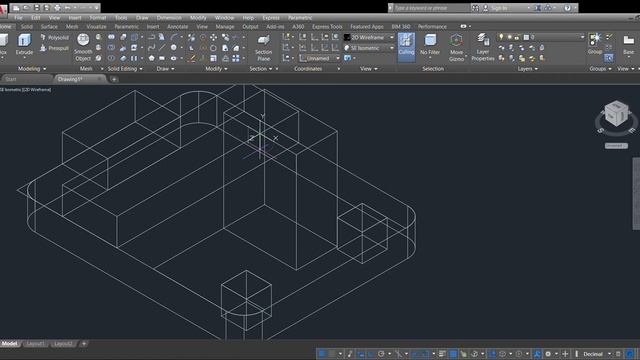Expand the Layers panel
Viewport: 640px width, 360px height.
point(528,69)
